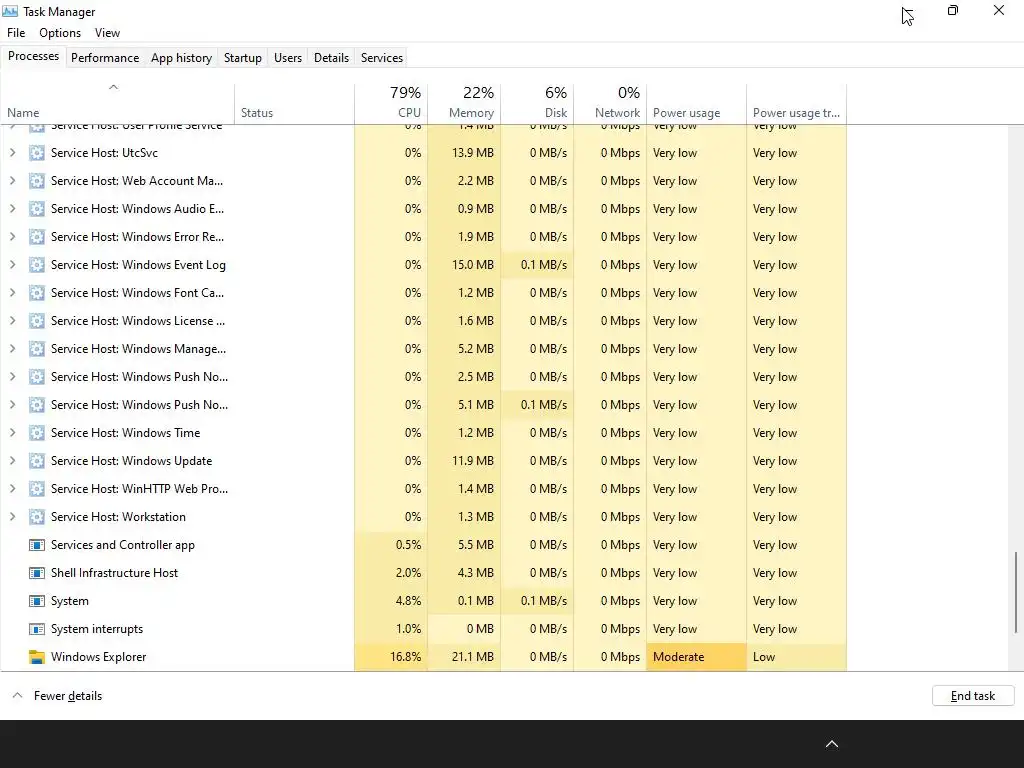Click gear icon of Service Host: UtcSvc
Viewport: 1024px width, 768px height.
pyautogui.click(x=37, y=153)
